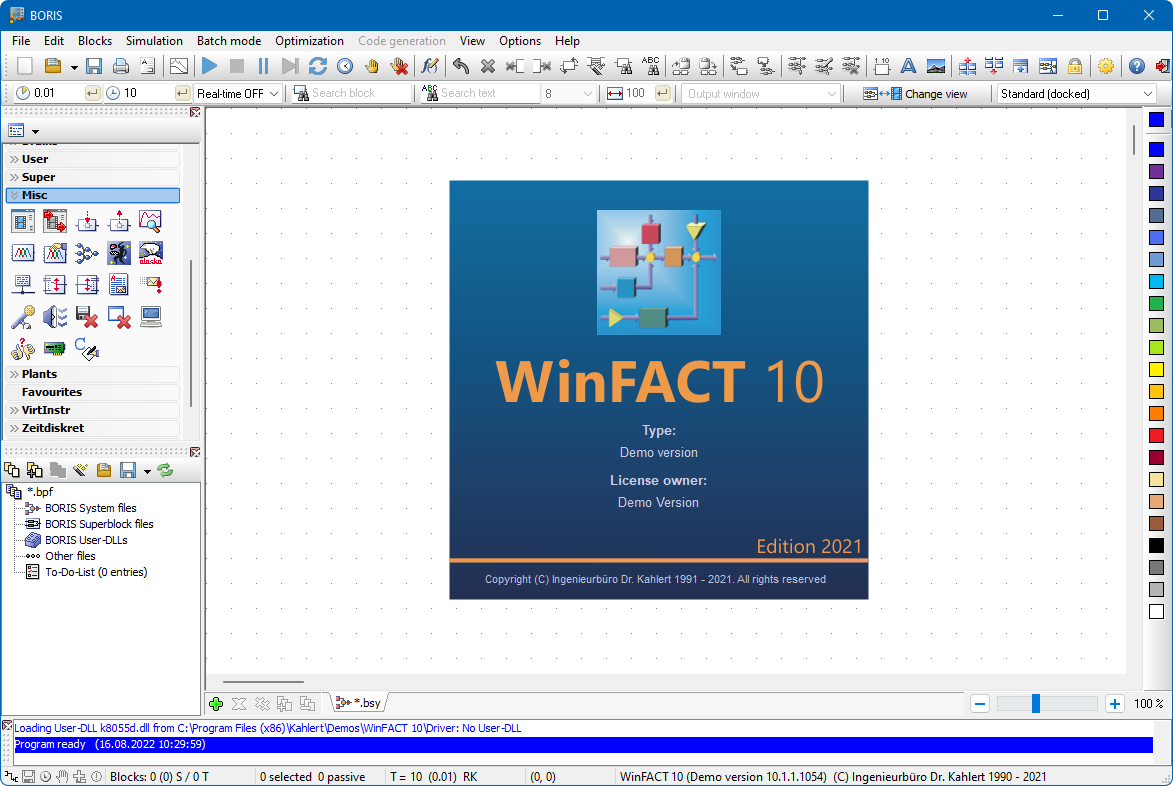The height and width of the screenshot is (786, 1173).
Task: Click the alaska block icon in Misc
Action: pos(150,253)
